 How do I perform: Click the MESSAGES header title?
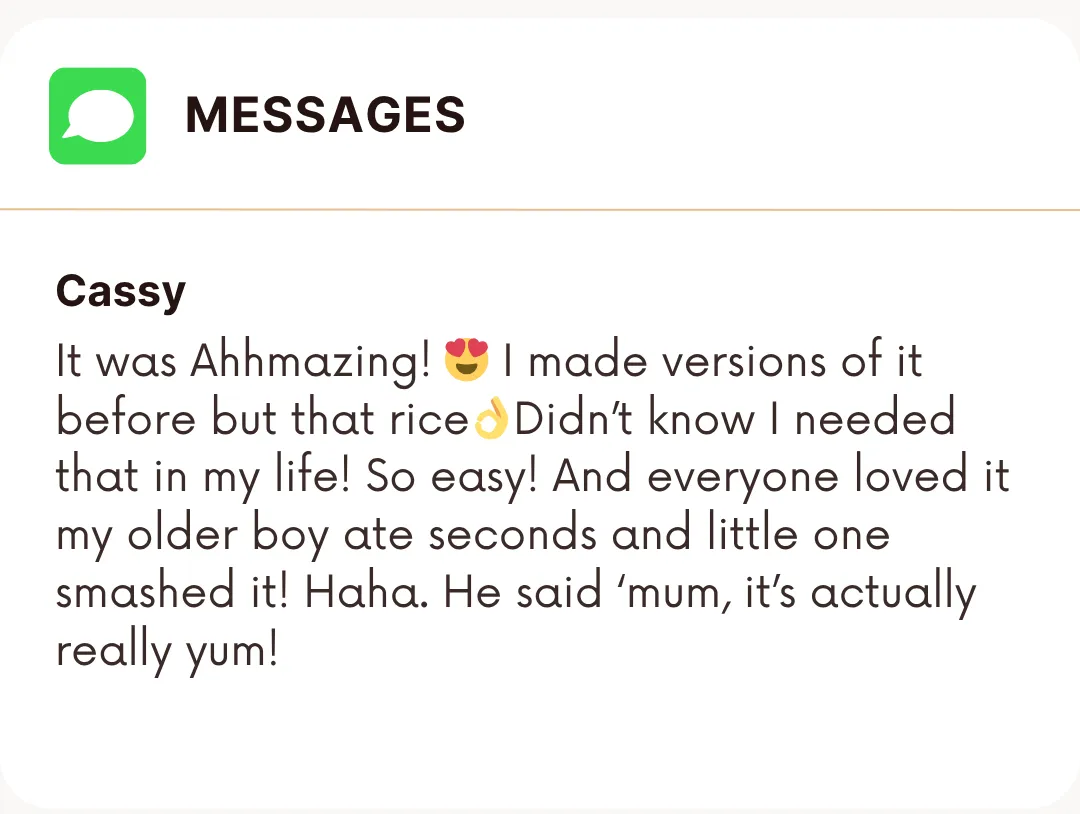coord(325,116)
